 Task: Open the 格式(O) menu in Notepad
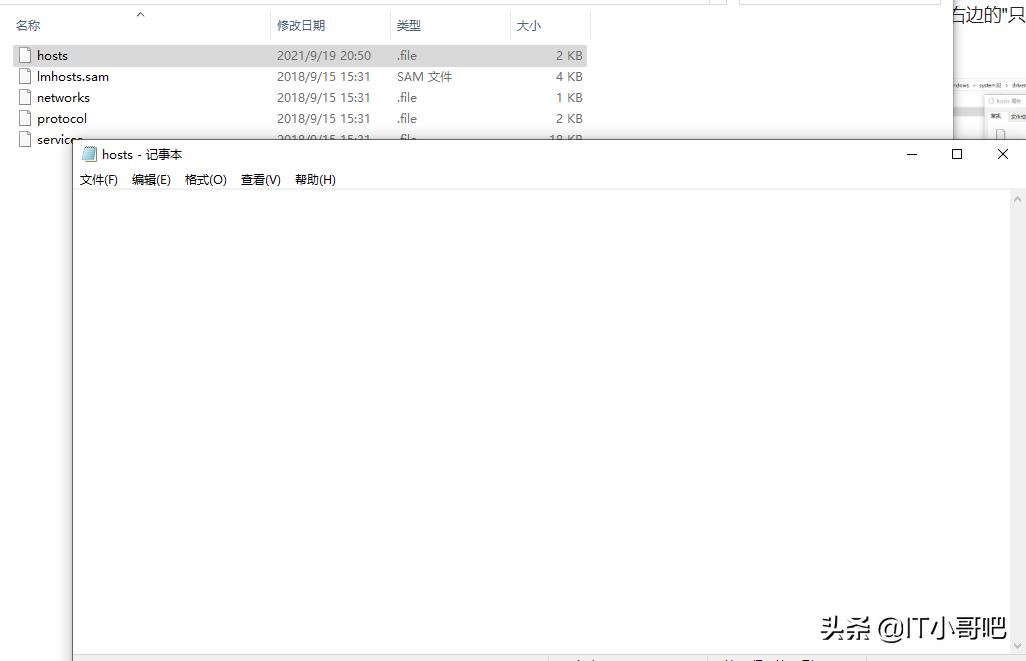click(205, 179)
